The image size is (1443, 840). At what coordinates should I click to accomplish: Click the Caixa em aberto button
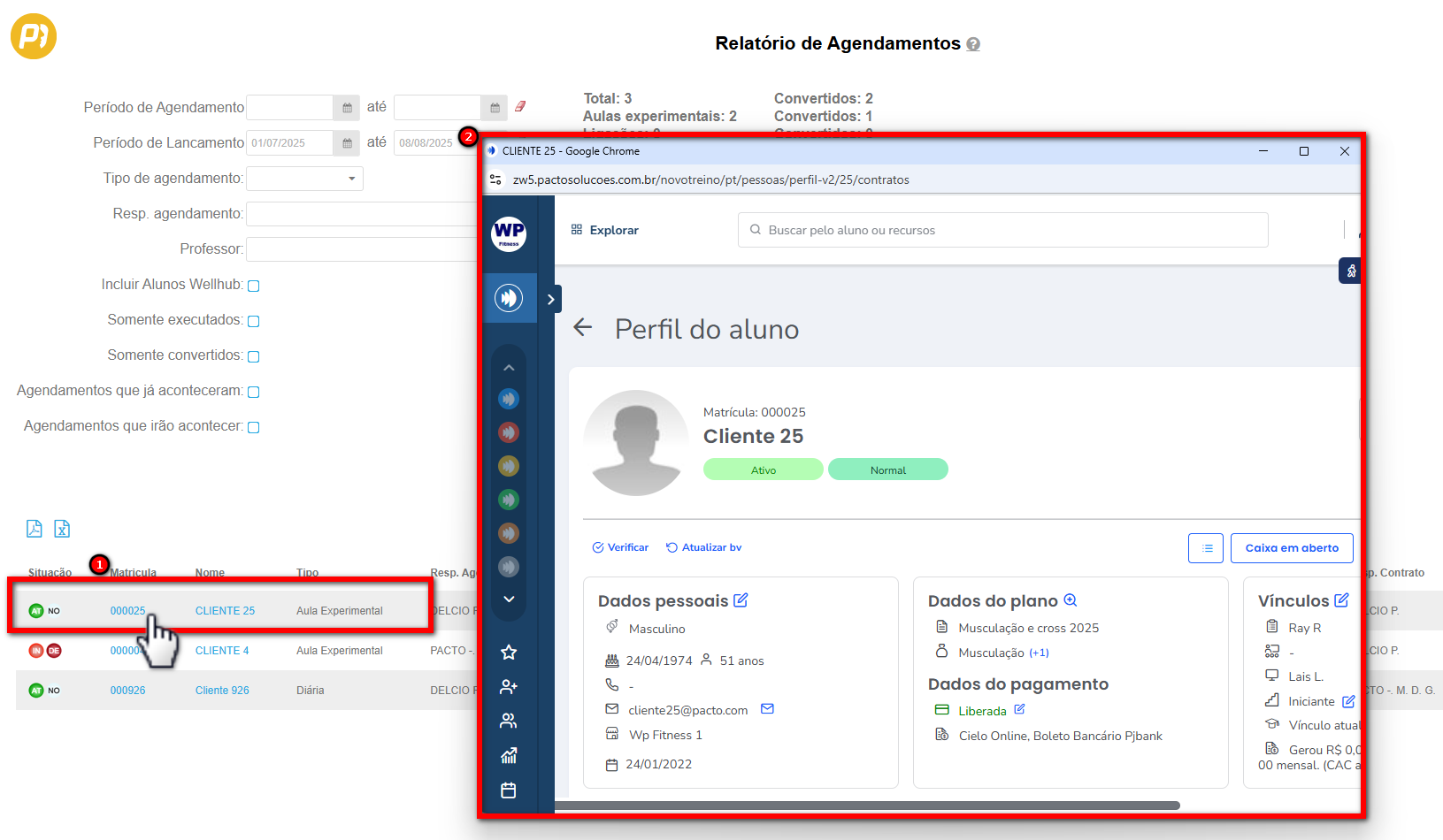coord(1292,548)
